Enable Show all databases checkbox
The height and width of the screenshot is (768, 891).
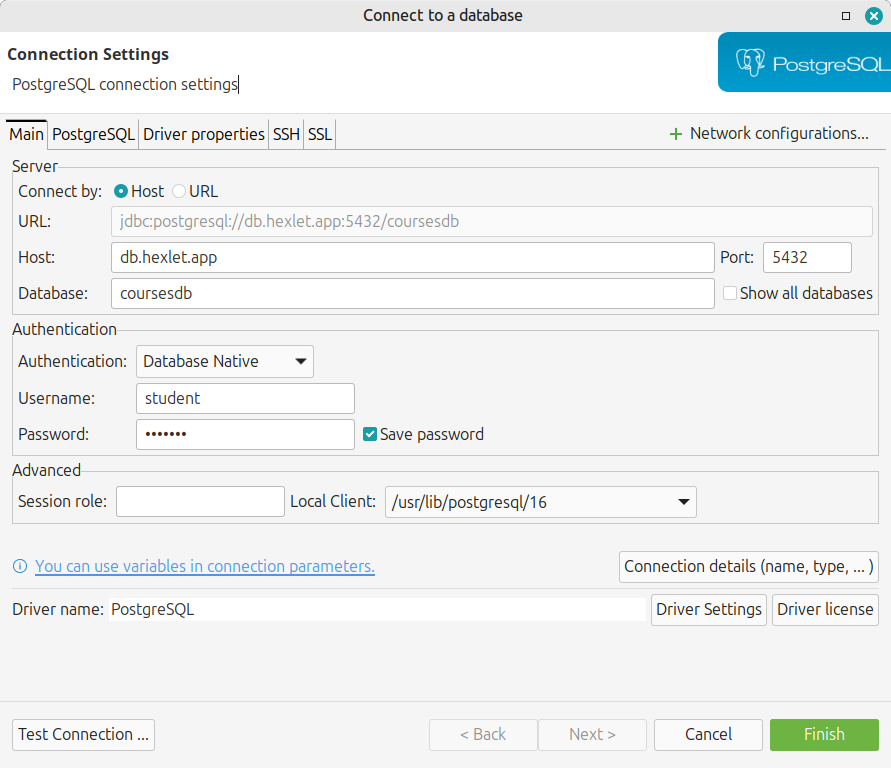(x=730, y=293)
